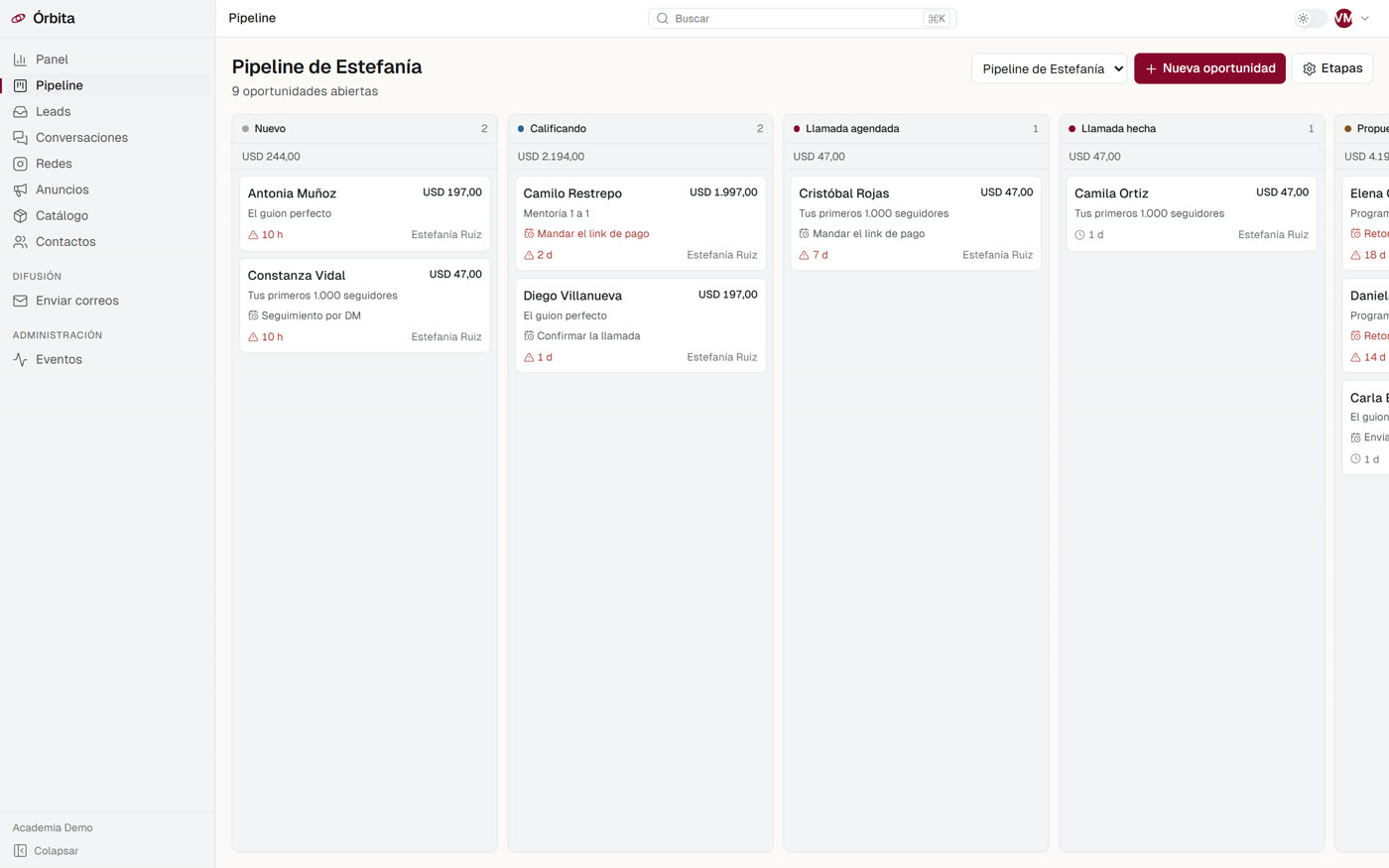Open Constanza Vidal opportunity card
This screenshot has width=1389, height=868.
[x=365, y=306]
